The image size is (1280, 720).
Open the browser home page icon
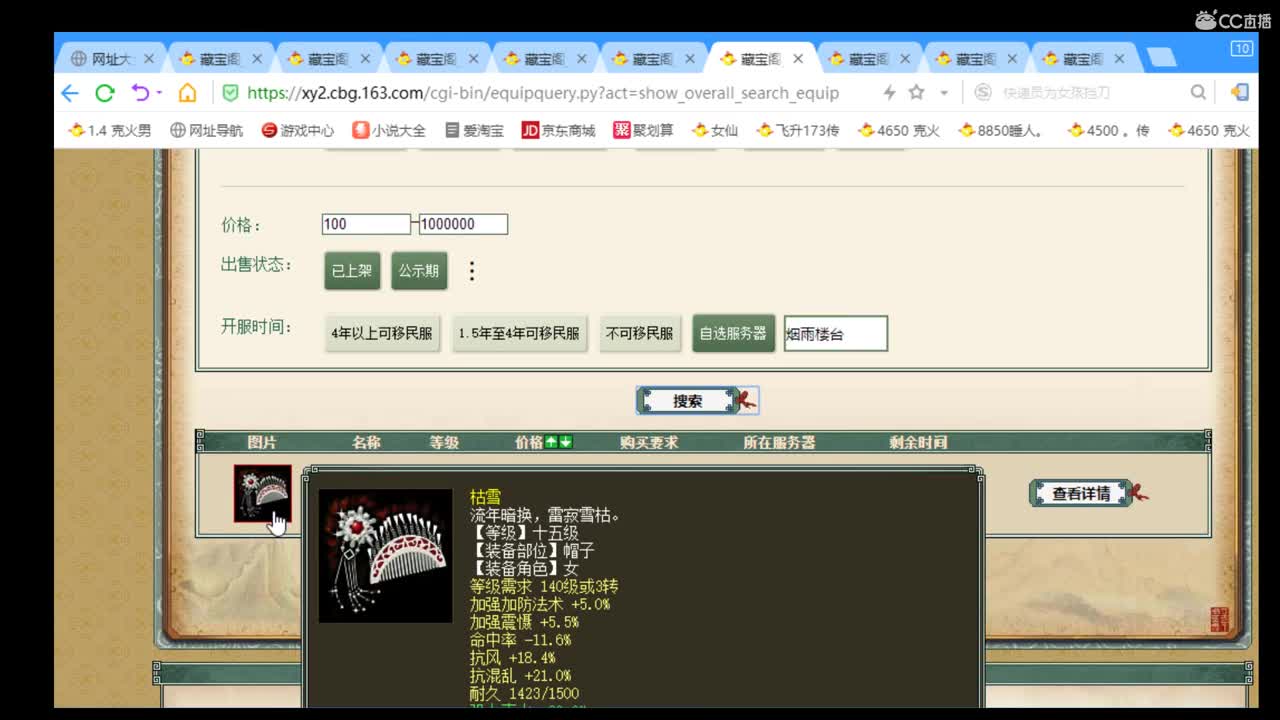point(187,93)
